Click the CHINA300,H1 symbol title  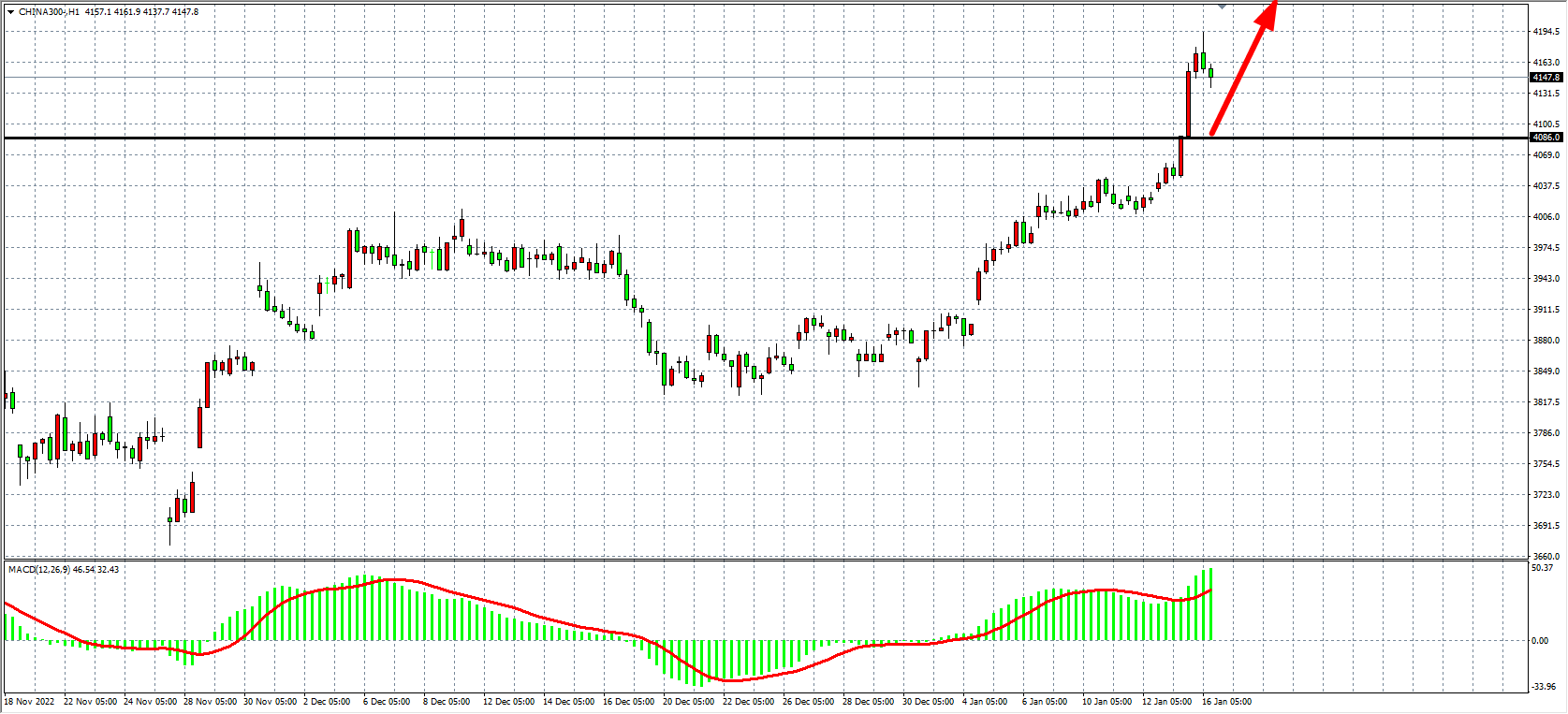(x=49, y=12)
